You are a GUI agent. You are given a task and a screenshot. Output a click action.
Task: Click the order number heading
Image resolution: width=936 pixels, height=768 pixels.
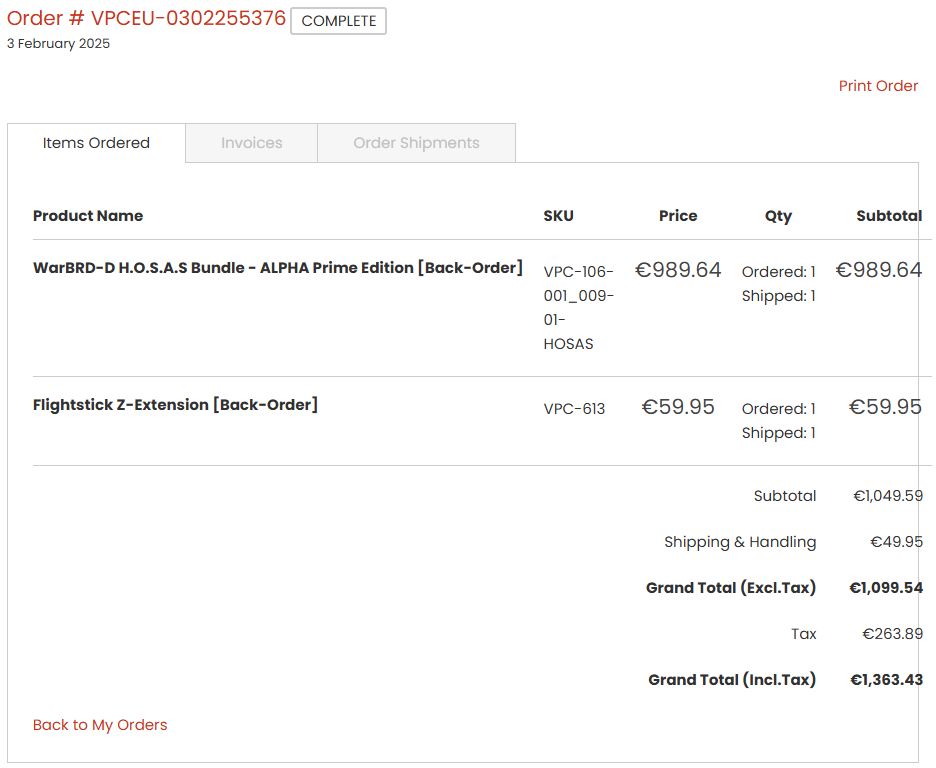click(x=146, y=18)
